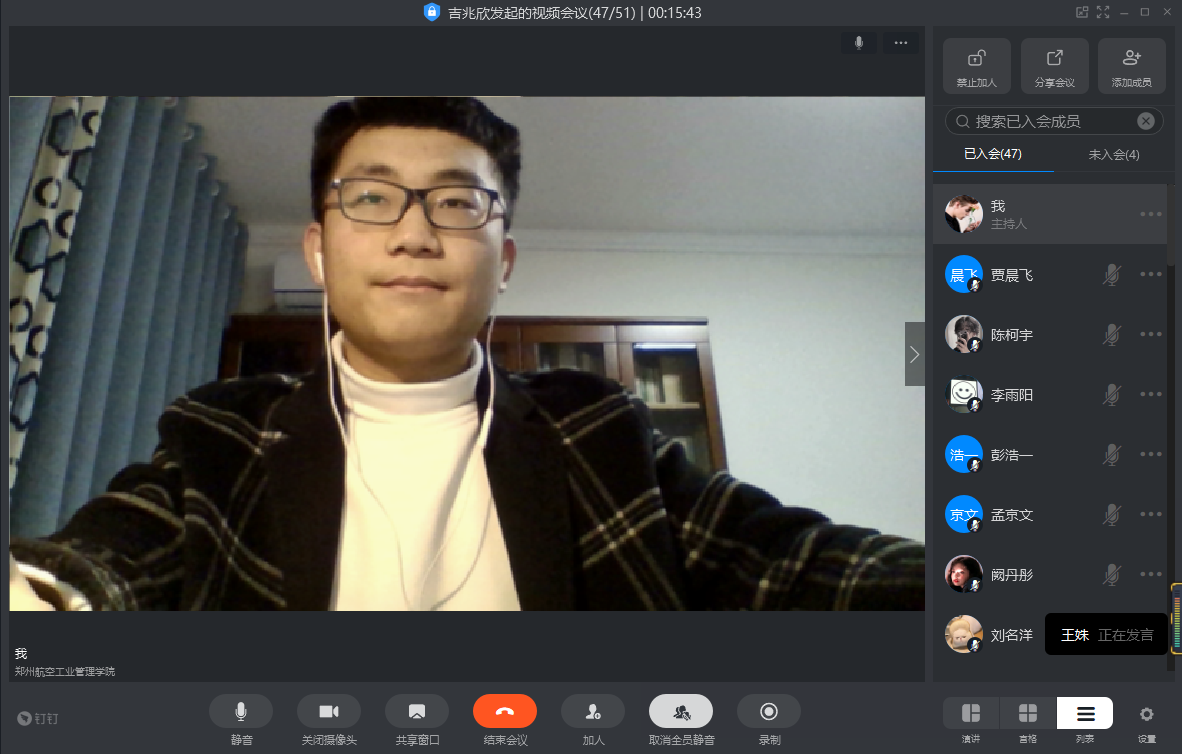Click the member list vertical scrollbar
Viewport: 1182px width, 754px height.
pyautogui.click(x=1171, y=400)
